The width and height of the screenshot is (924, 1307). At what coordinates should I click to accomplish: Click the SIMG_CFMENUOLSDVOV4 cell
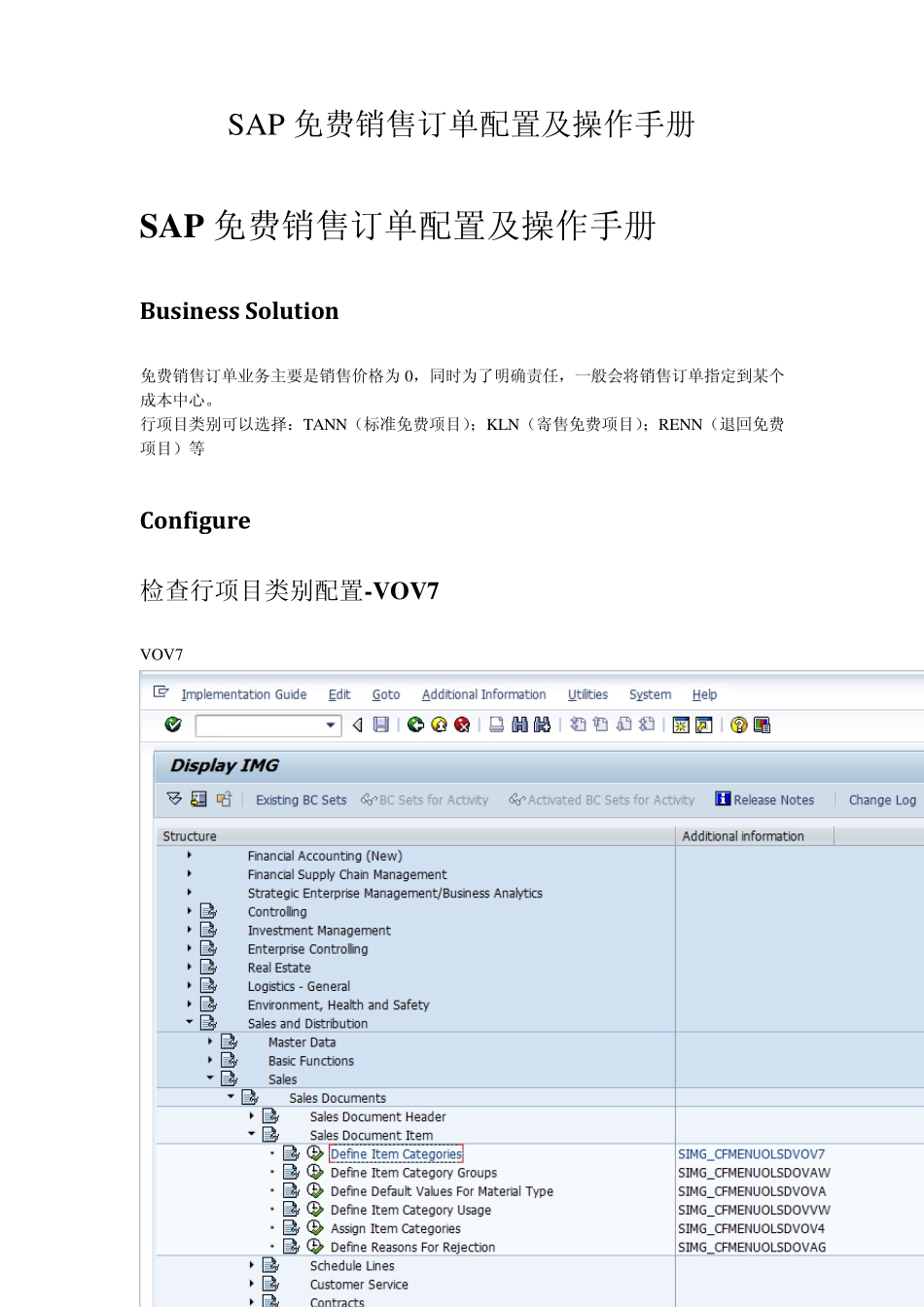[x=751, y=1228]
